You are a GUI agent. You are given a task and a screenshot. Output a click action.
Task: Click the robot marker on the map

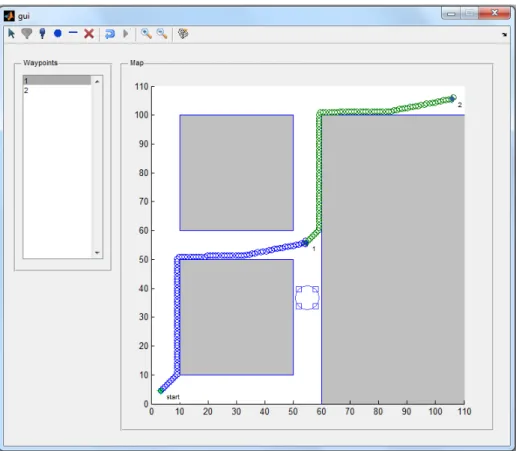pyautogui.click(x=307, y=297)
